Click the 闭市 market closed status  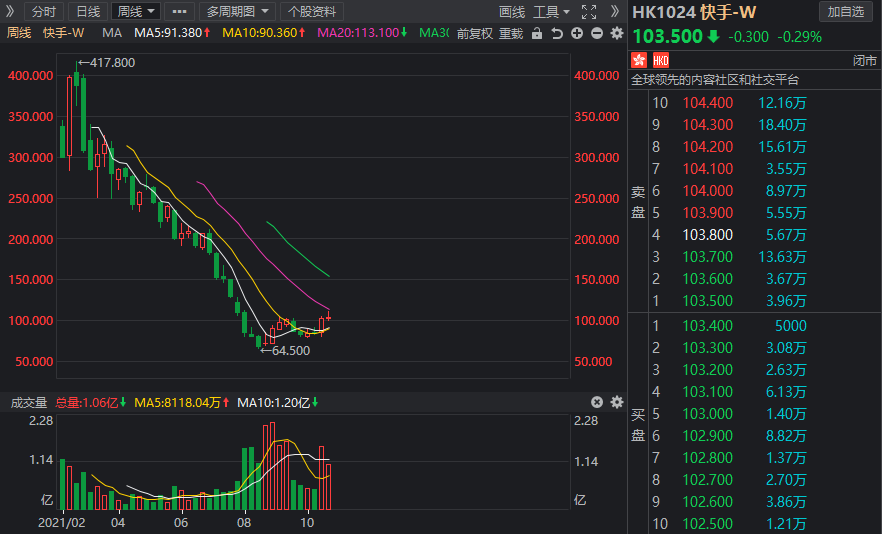pos(865,60)
